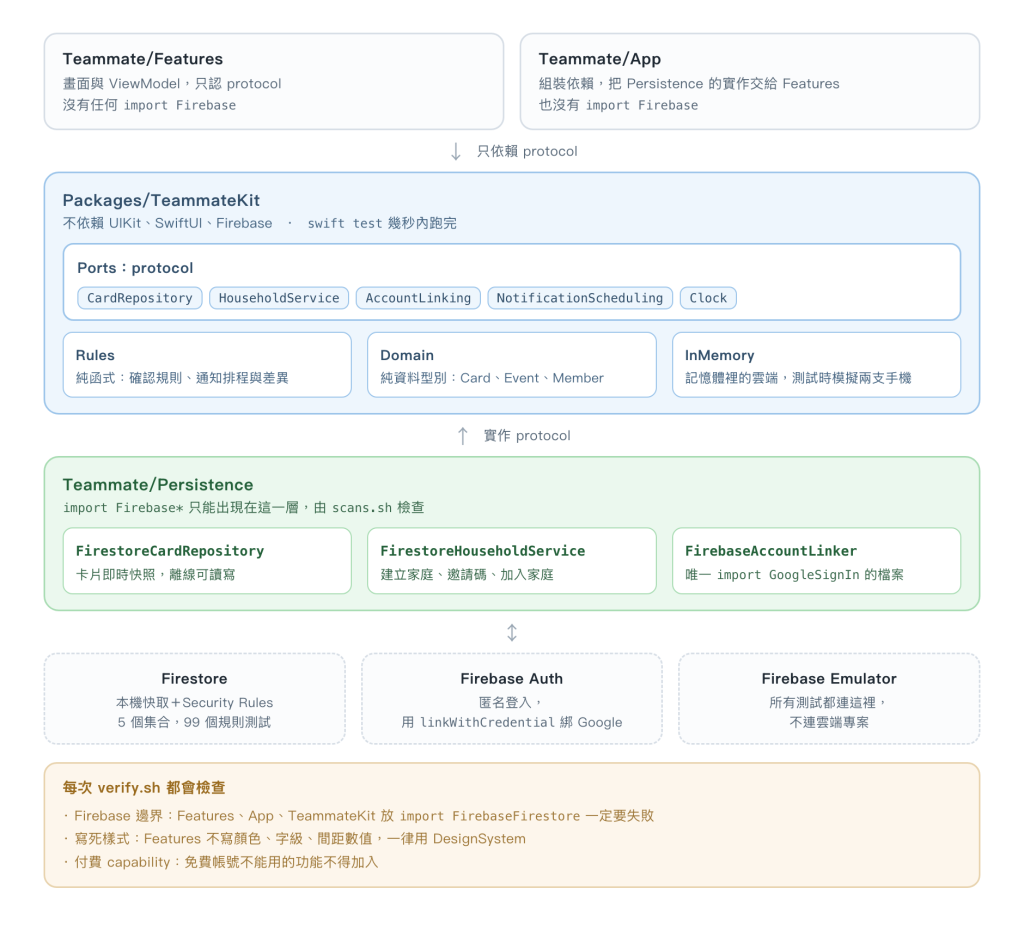Click the "FirestoreCardRepository" title
The image size is (1024, 937).
[170, 551]
